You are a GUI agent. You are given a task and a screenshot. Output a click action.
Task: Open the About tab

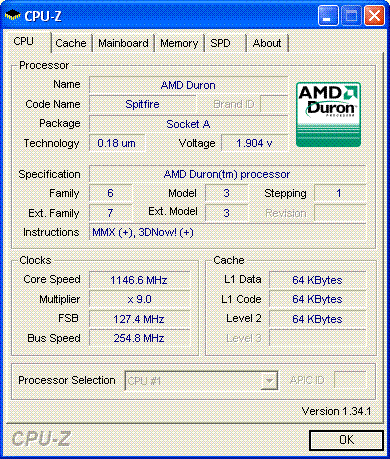coord(267,43)
